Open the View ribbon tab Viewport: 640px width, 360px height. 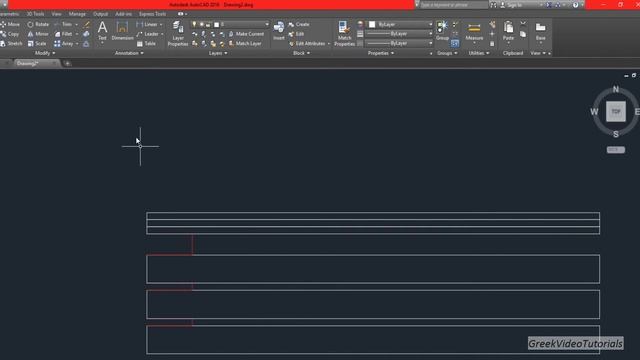[56, 14]
